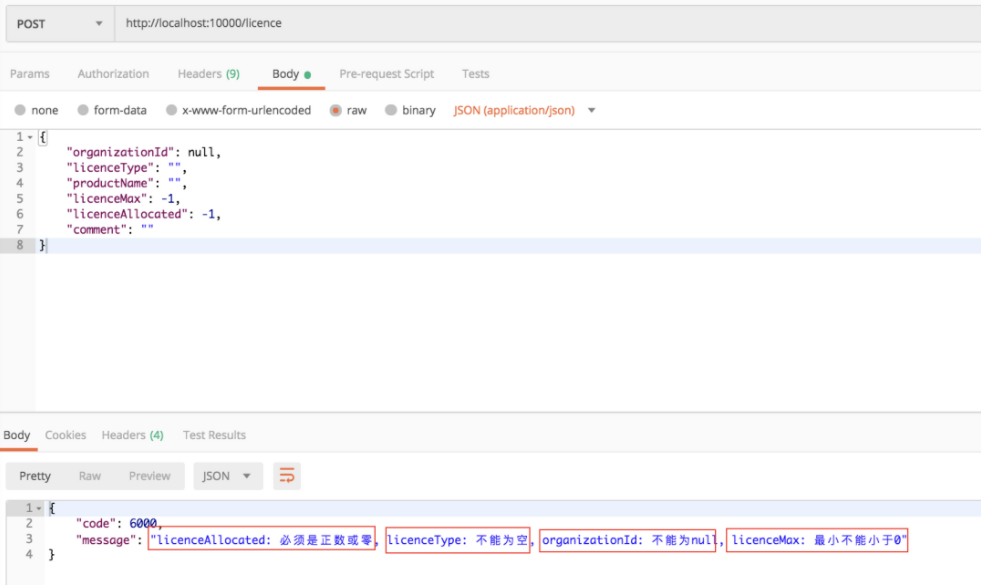Switch to the Authorization tab
The image size is (981, 588).
point(113,73)
